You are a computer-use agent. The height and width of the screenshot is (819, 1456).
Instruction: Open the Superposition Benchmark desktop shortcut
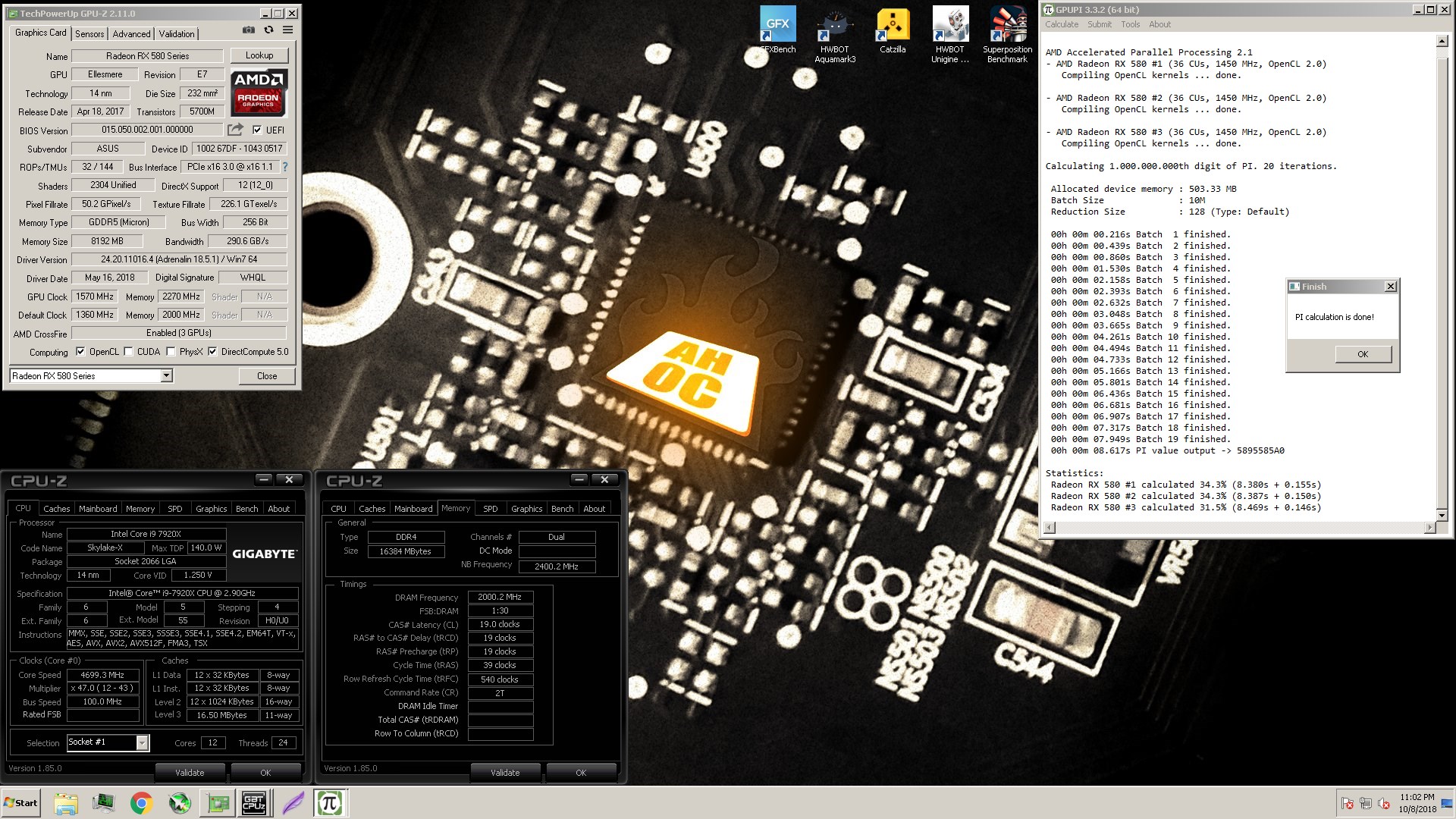[1008, 36]
